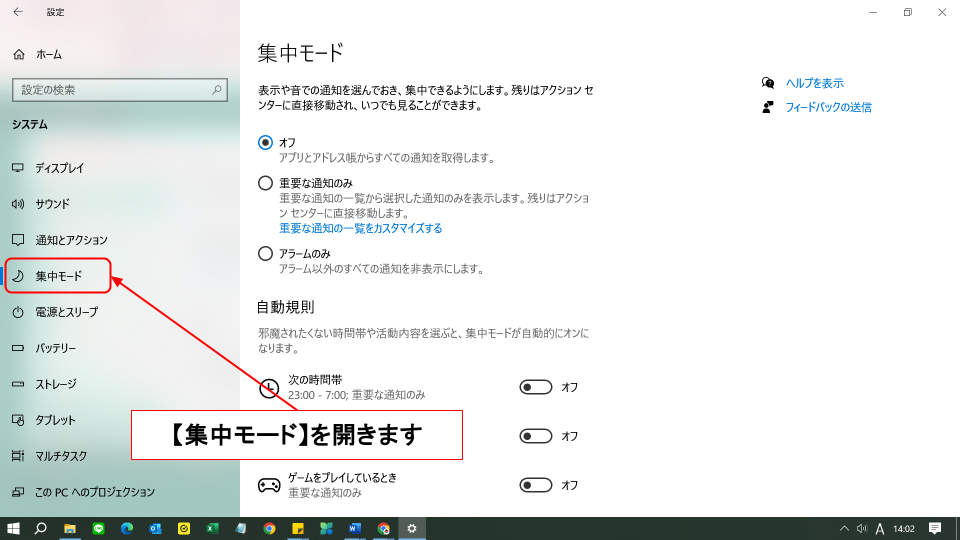Open Action Center from taskbar
The height and width of the screenshot is (540, 960).
pyautogui.click(x=935, y=528)
